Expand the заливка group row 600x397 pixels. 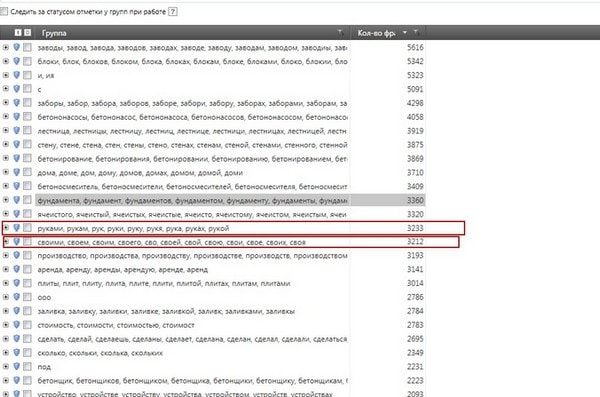[6, 311]
